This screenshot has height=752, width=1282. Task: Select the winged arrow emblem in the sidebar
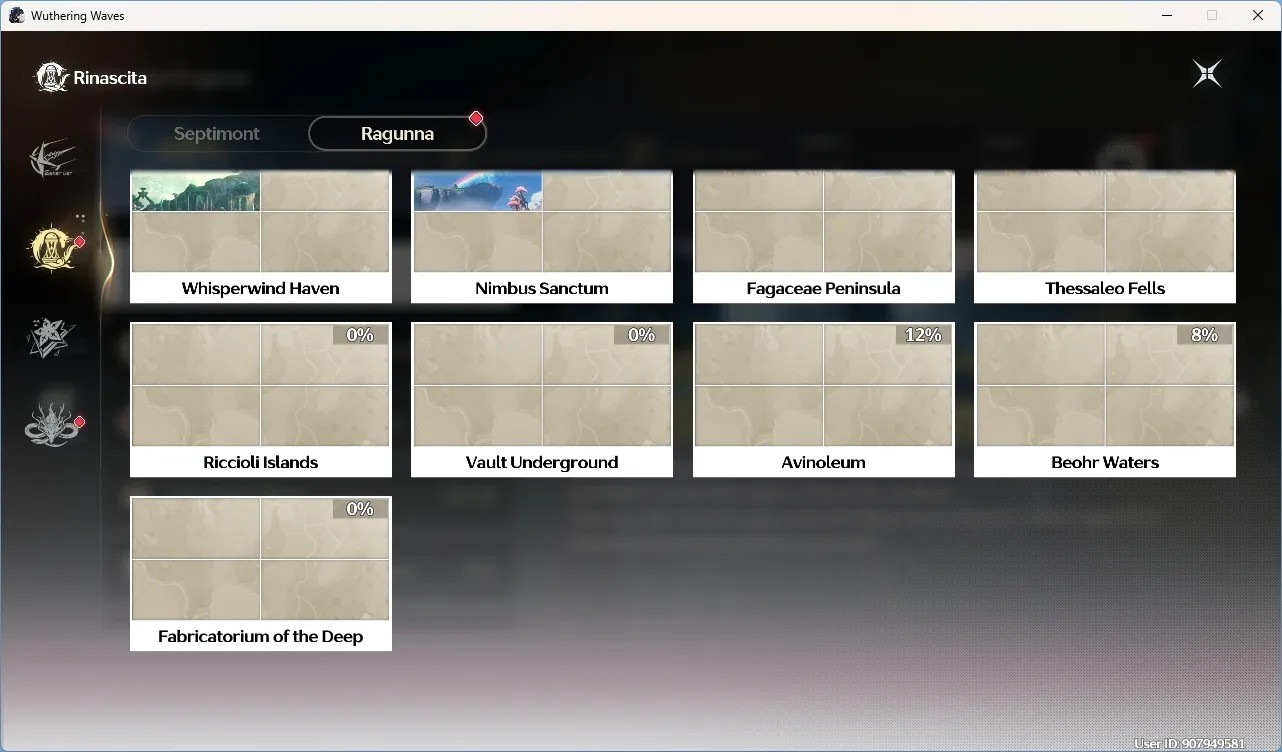pos(52,160)
